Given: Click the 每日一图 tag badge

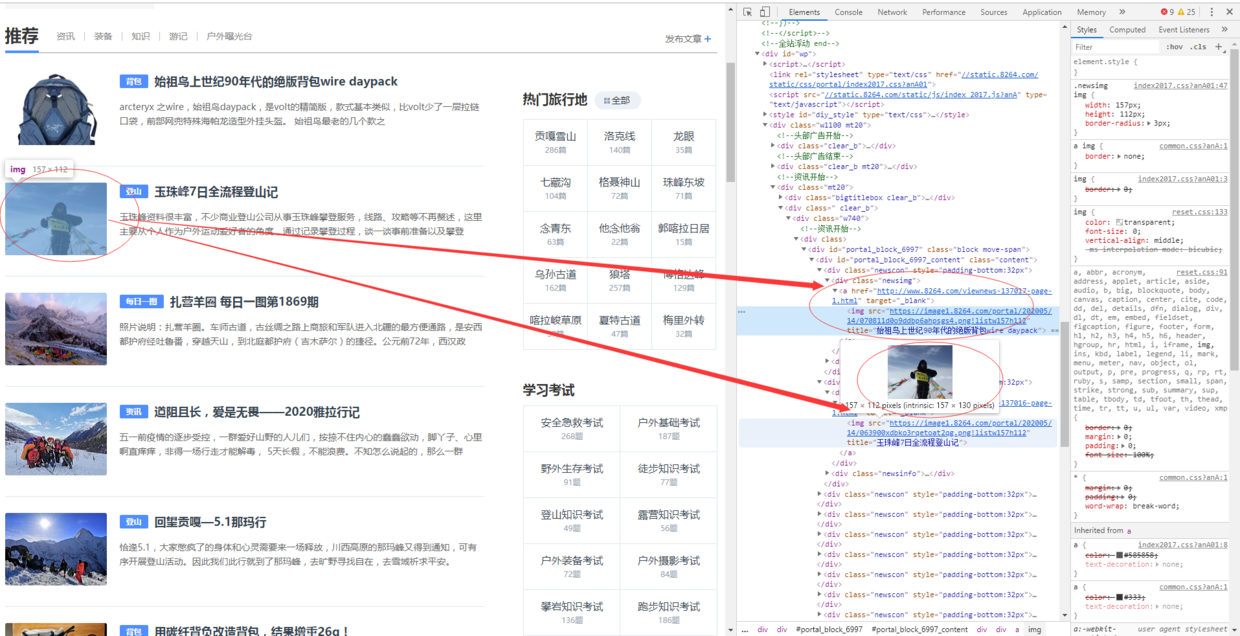Looking at the screenshot, I should (140, 302).
